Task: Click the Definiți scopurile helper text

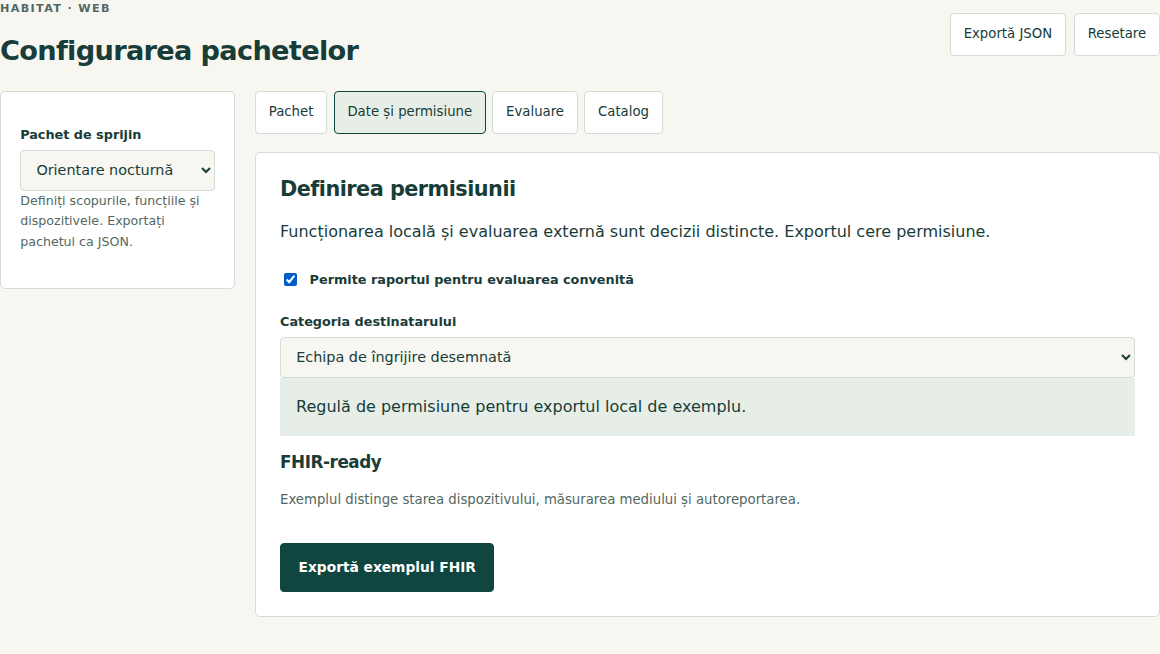Action: tap(109, 221)
